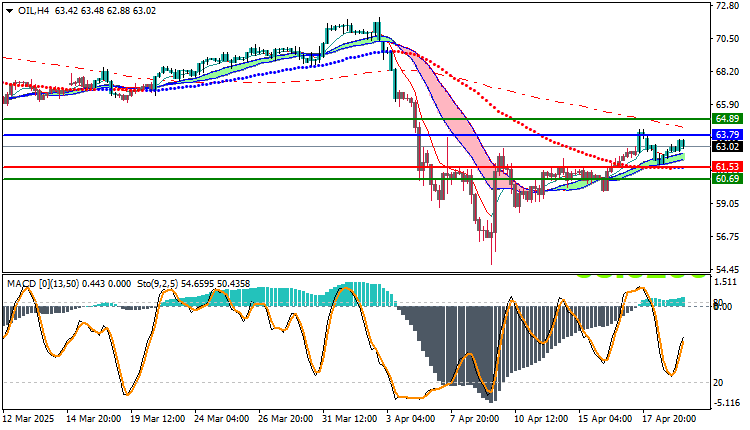Click the 70.50 price scale value

coord(727,39)
